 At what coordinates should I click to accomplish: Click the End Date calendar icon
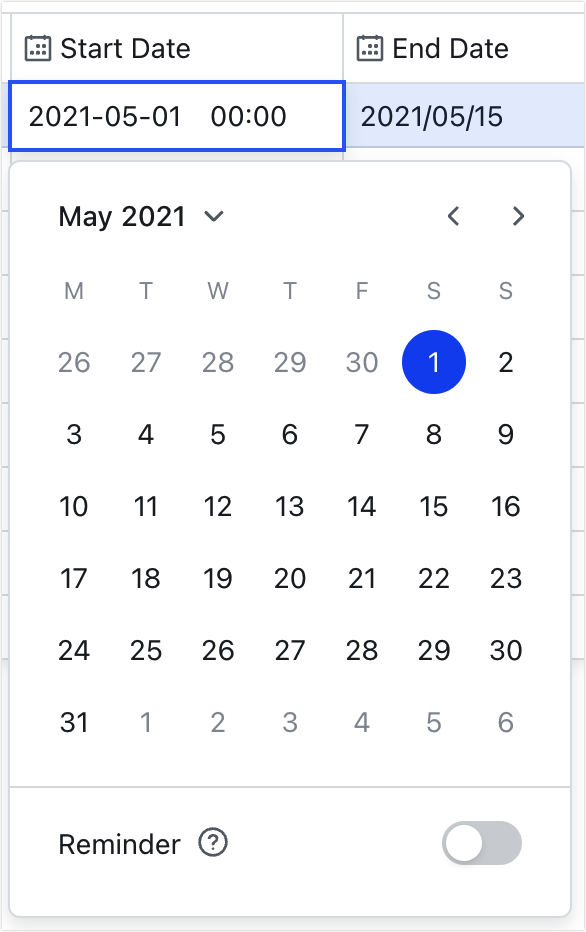coord(370,47)
